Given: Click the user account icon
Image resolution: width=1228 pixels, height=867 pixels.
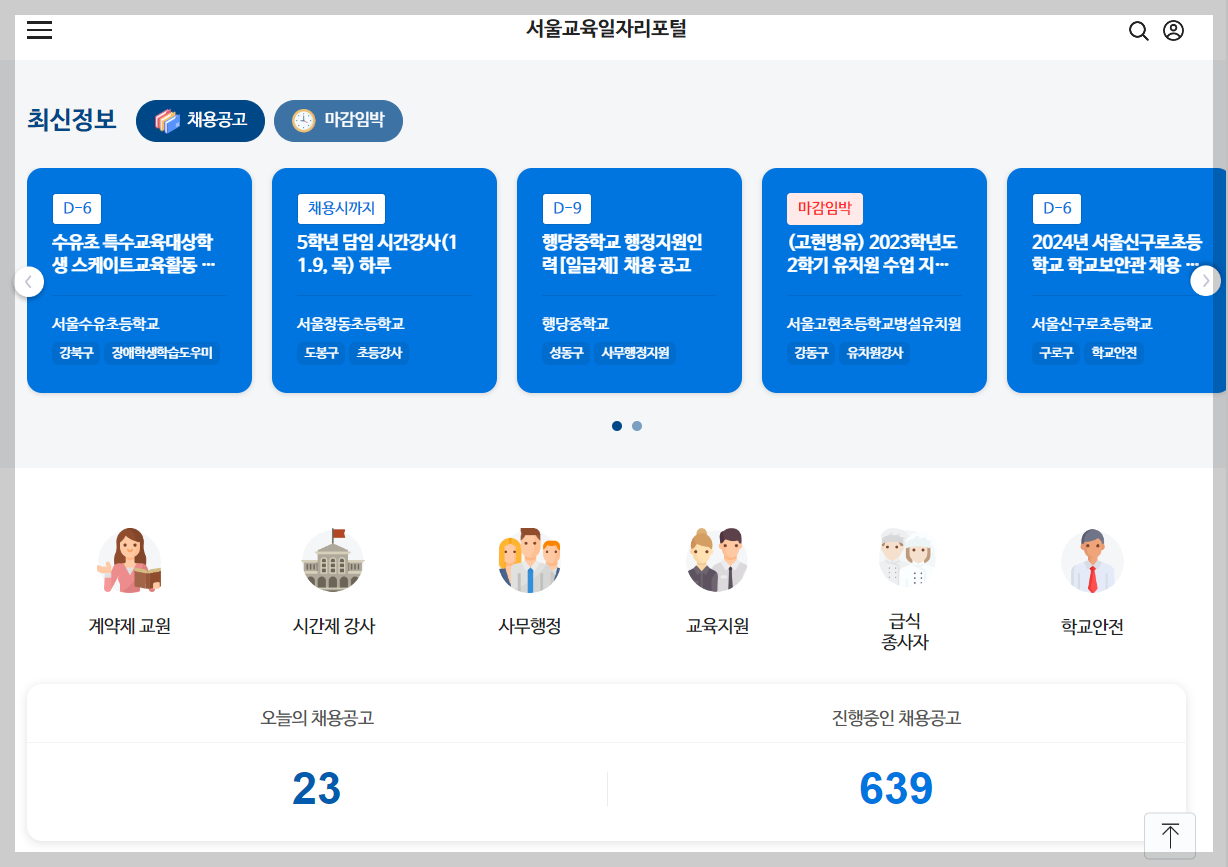Looking at the screenshot, I should (1174, 30).
